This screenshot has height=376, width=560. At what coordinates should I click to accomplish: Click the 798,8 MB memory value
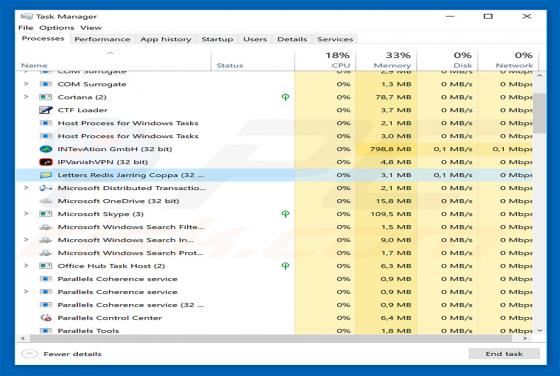pyautogui.click(x=391, y=149)
